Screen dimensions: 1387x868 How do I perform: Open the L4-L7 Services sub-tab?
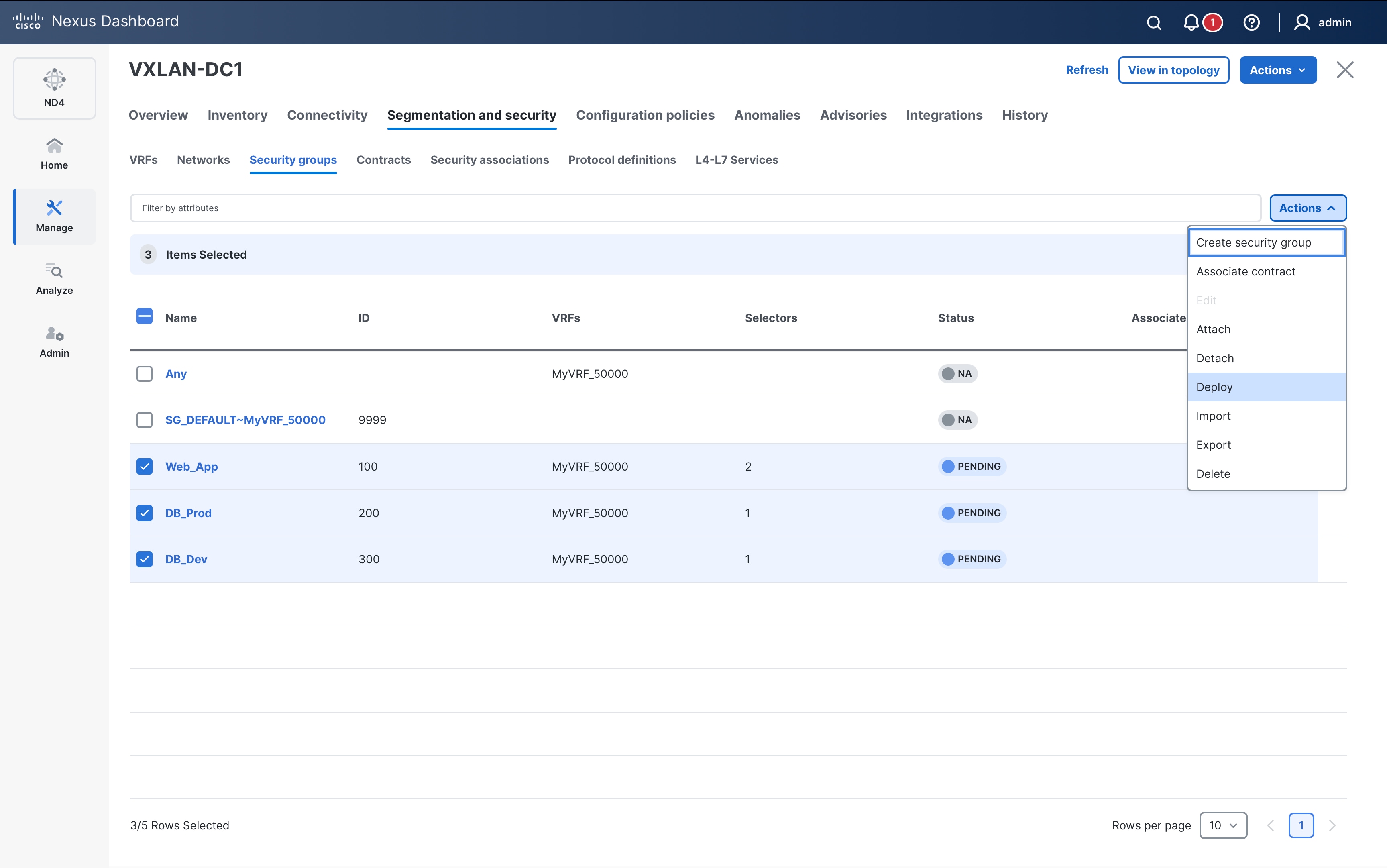pyautogui.click(x=737, y=160)
